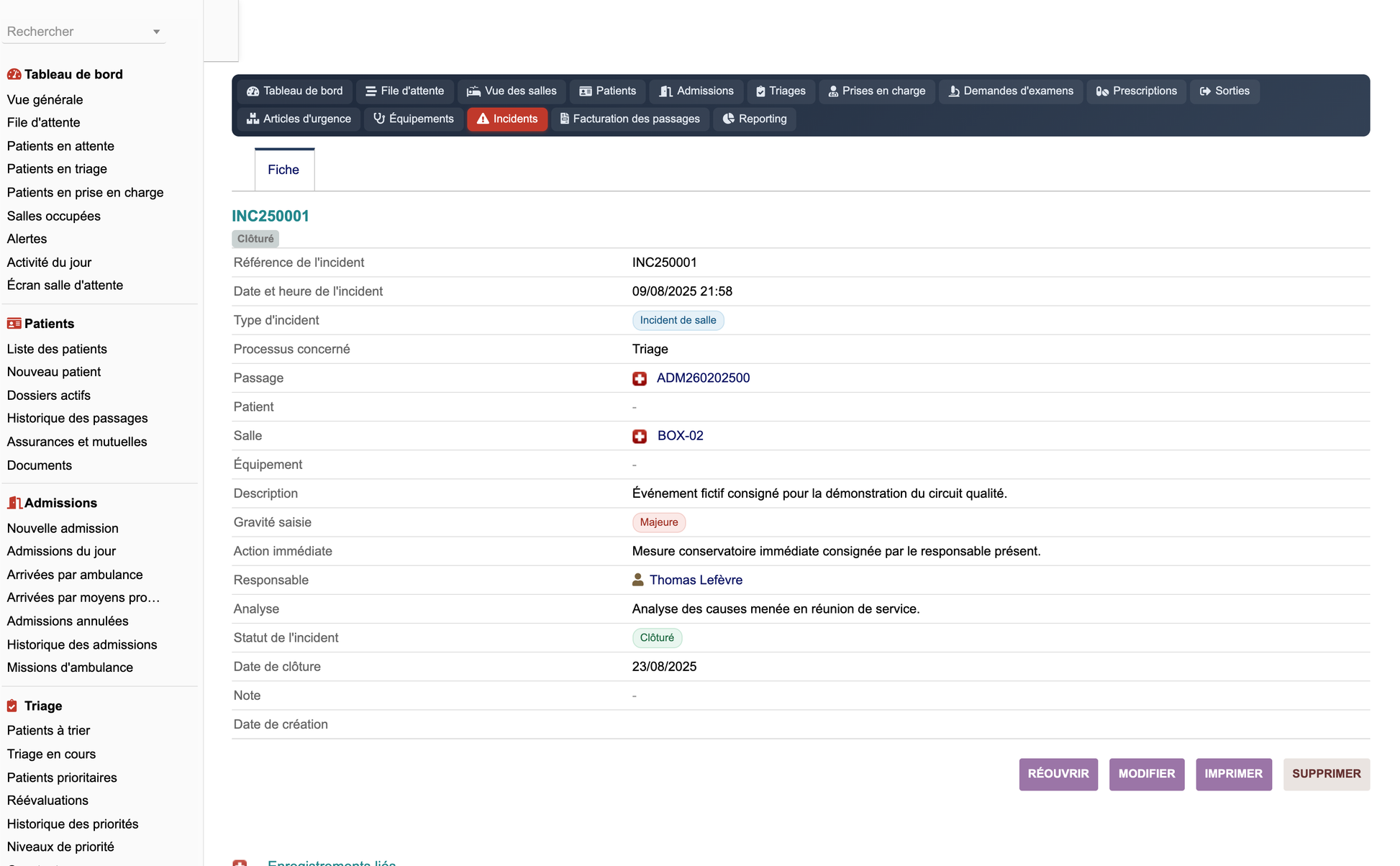
Task: Open Reporting in the navigation bar
Action: point(755,119)
